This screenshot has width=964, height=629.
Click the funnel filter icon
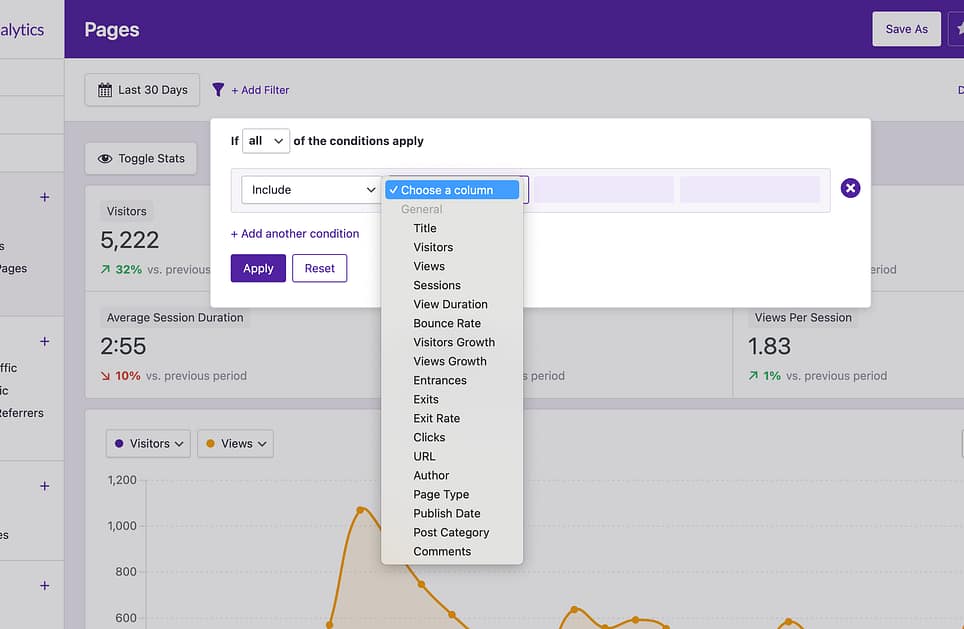click(x=219, y=90)
